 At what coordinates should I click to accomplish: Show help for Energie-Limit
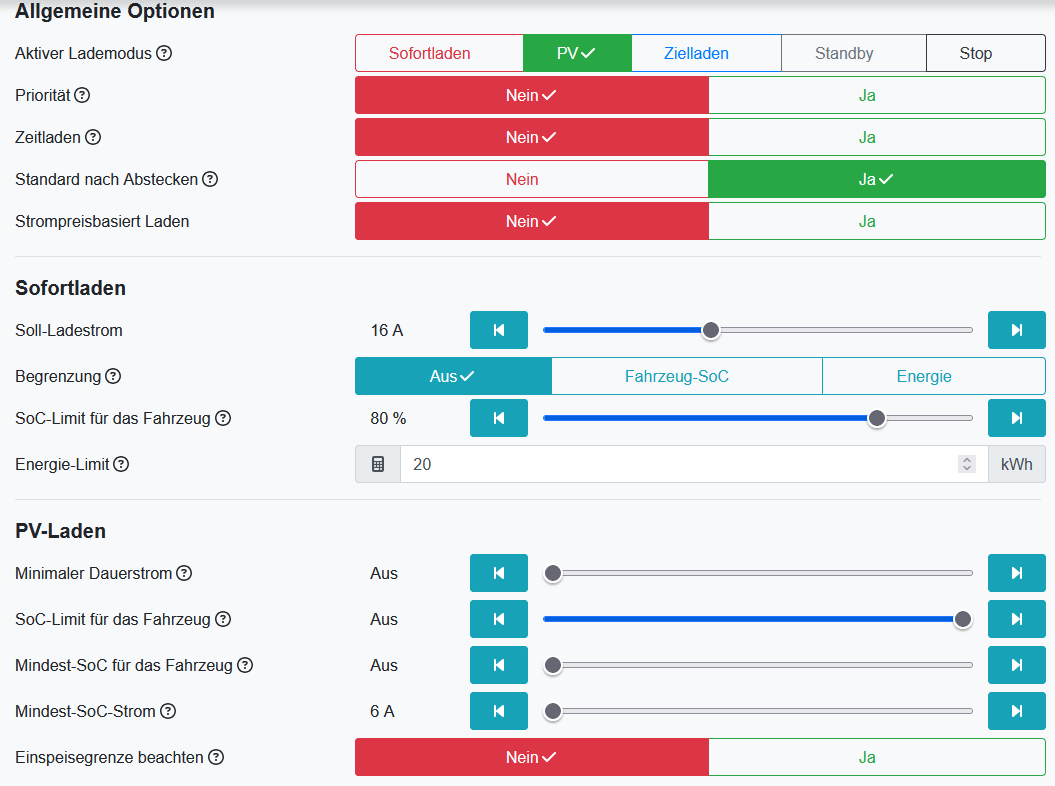121,464
